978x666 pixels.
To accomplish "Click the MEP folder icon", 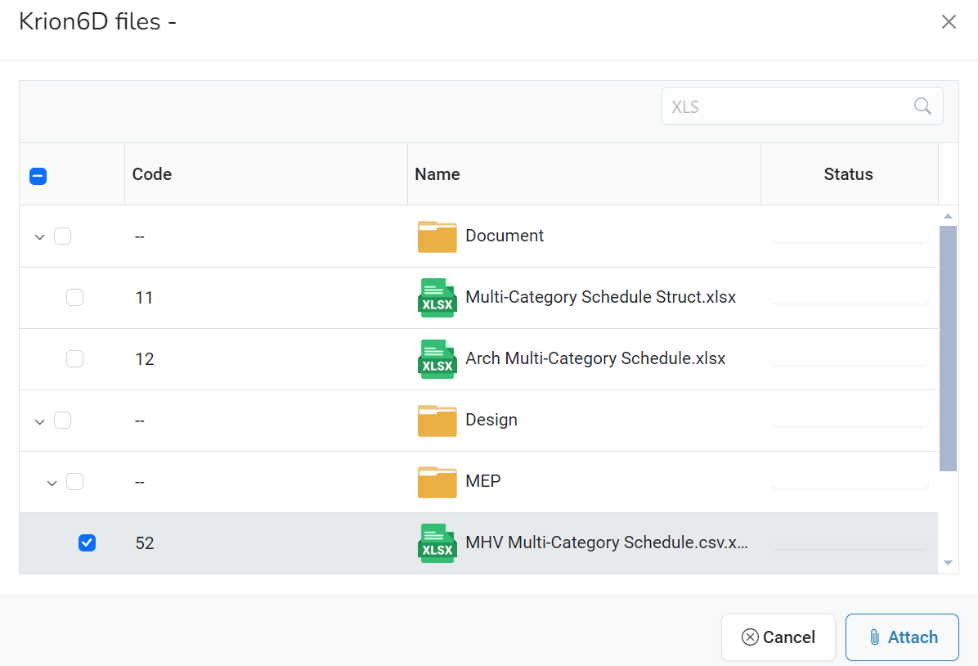I will tap(437, 482).
